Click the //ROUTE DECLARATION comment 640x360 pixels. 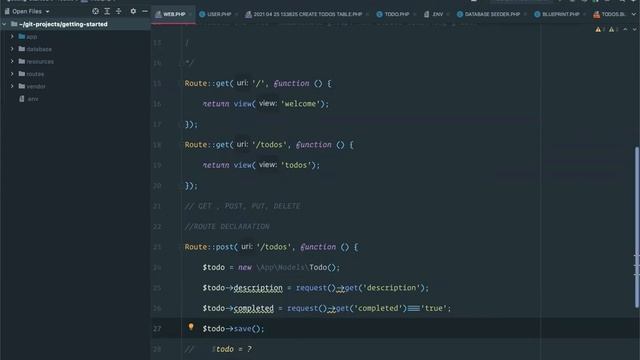[227, 227]
